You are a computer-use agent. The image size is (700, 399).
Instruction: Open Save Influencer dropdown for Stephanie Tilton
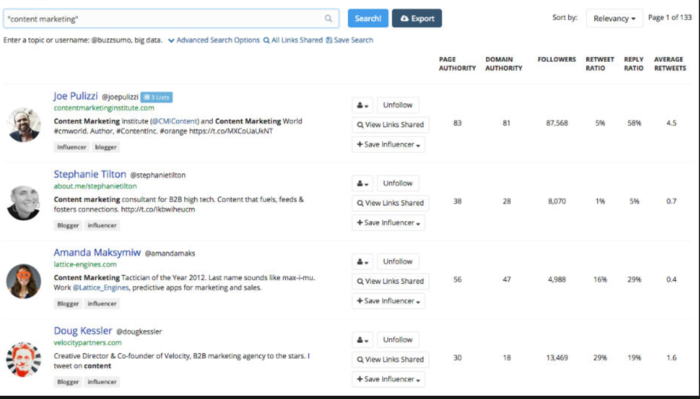tap(388, 223)
